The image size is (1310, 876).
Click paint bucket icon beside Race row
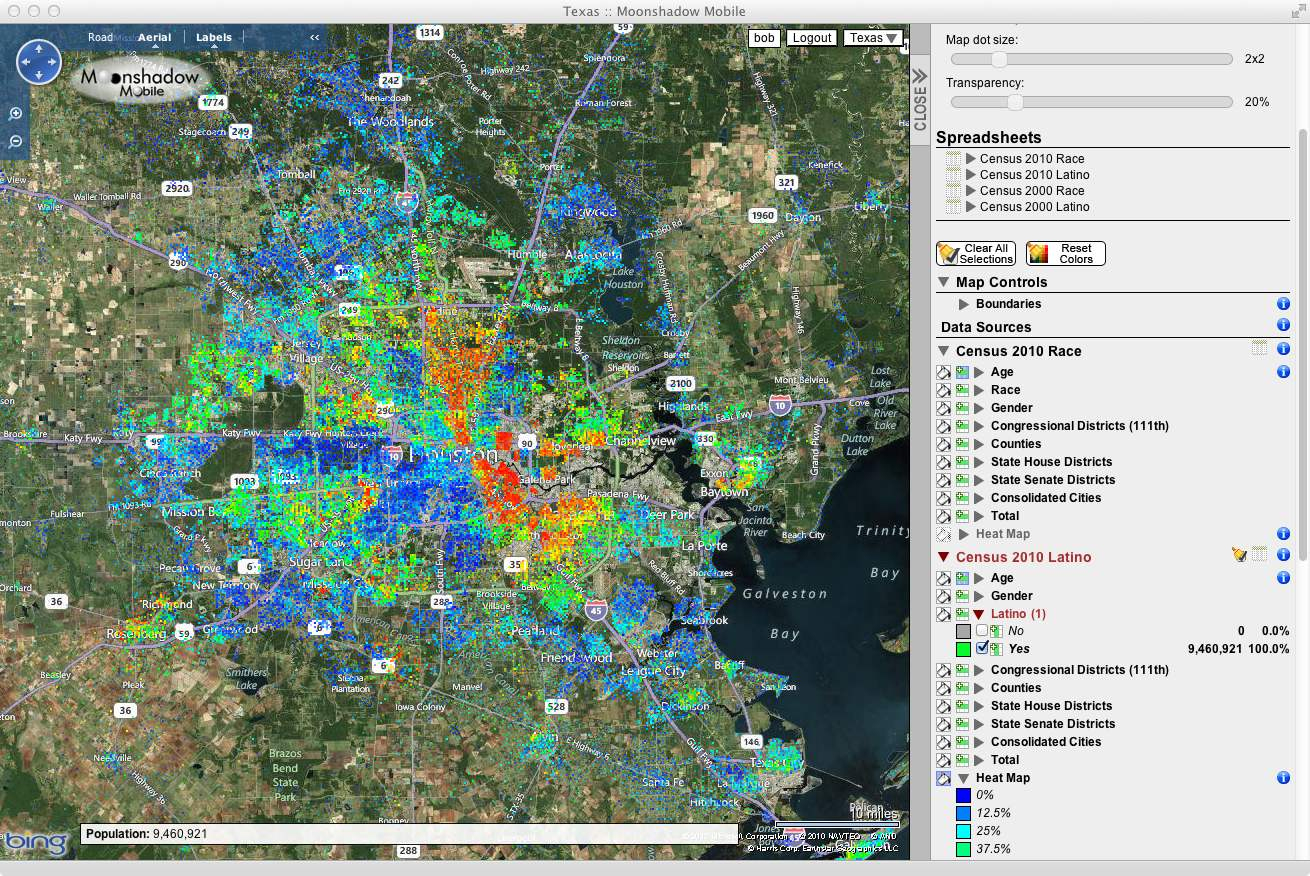[943, 390]
